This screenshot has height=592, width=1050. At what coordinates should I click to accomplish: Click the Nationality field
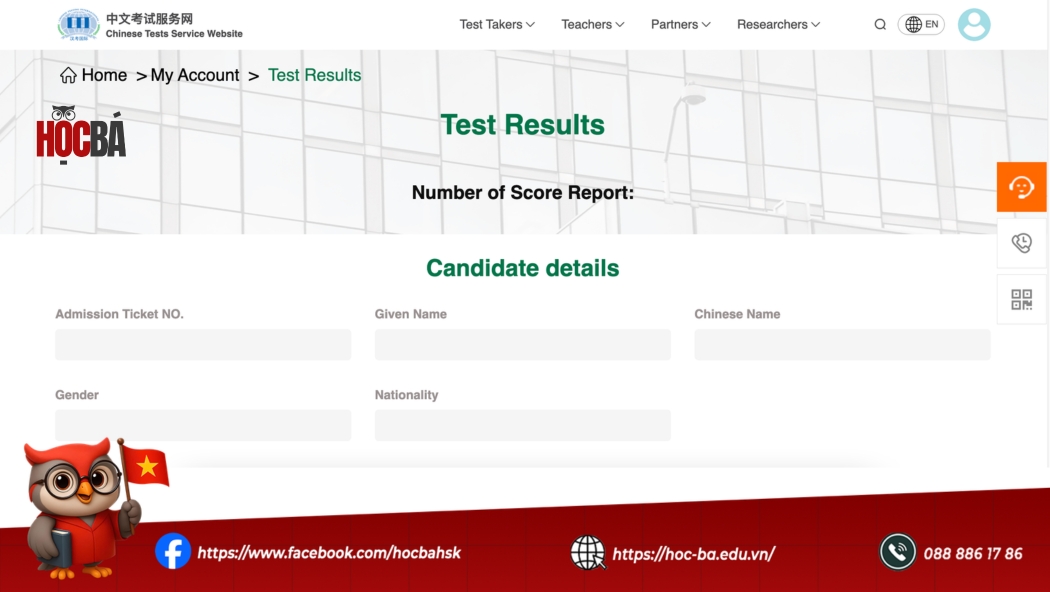pyautogui.click(x=522, y=426)
